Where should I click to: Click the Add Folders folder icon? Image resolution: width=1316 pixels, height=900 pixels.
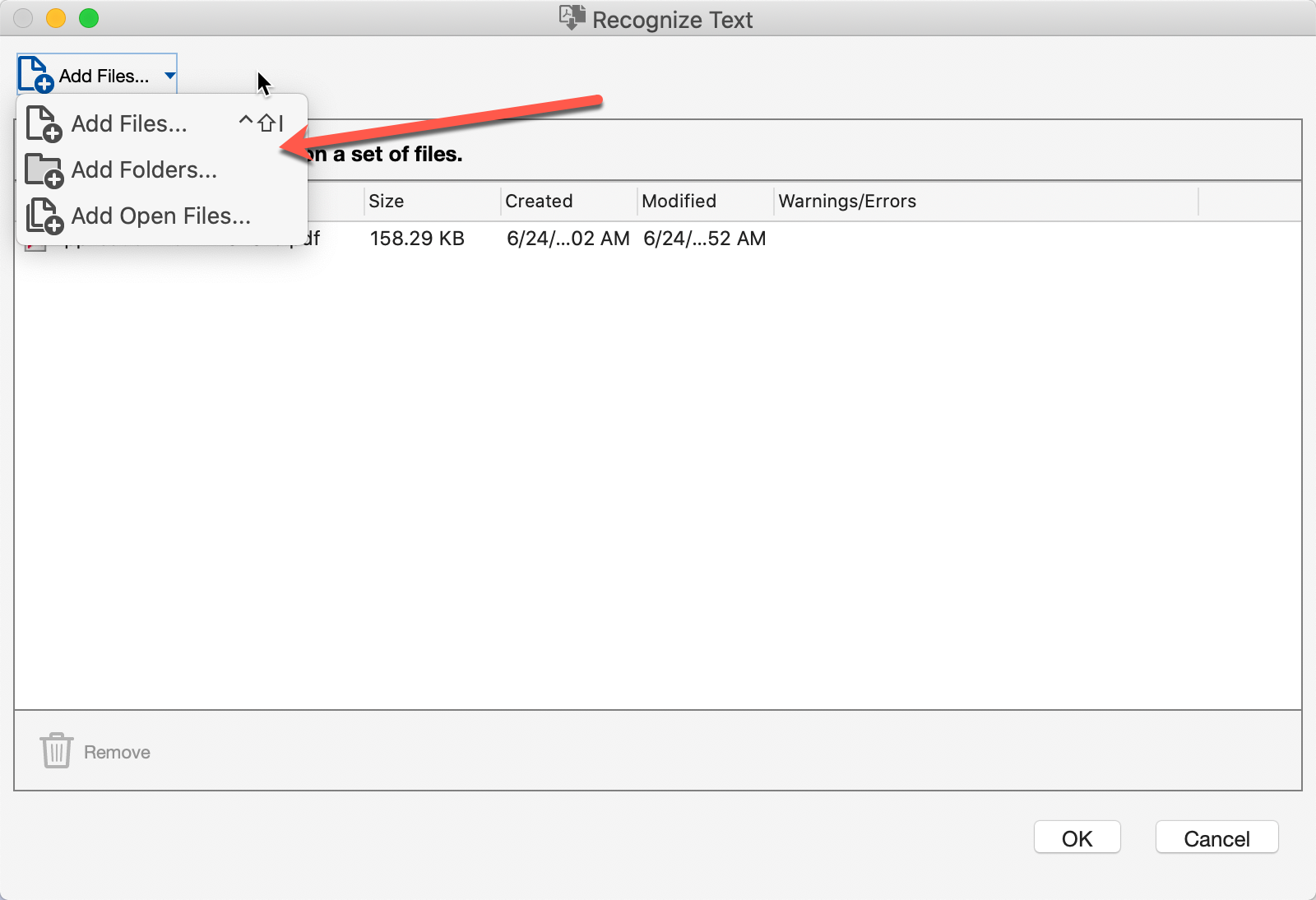(43, 169)
